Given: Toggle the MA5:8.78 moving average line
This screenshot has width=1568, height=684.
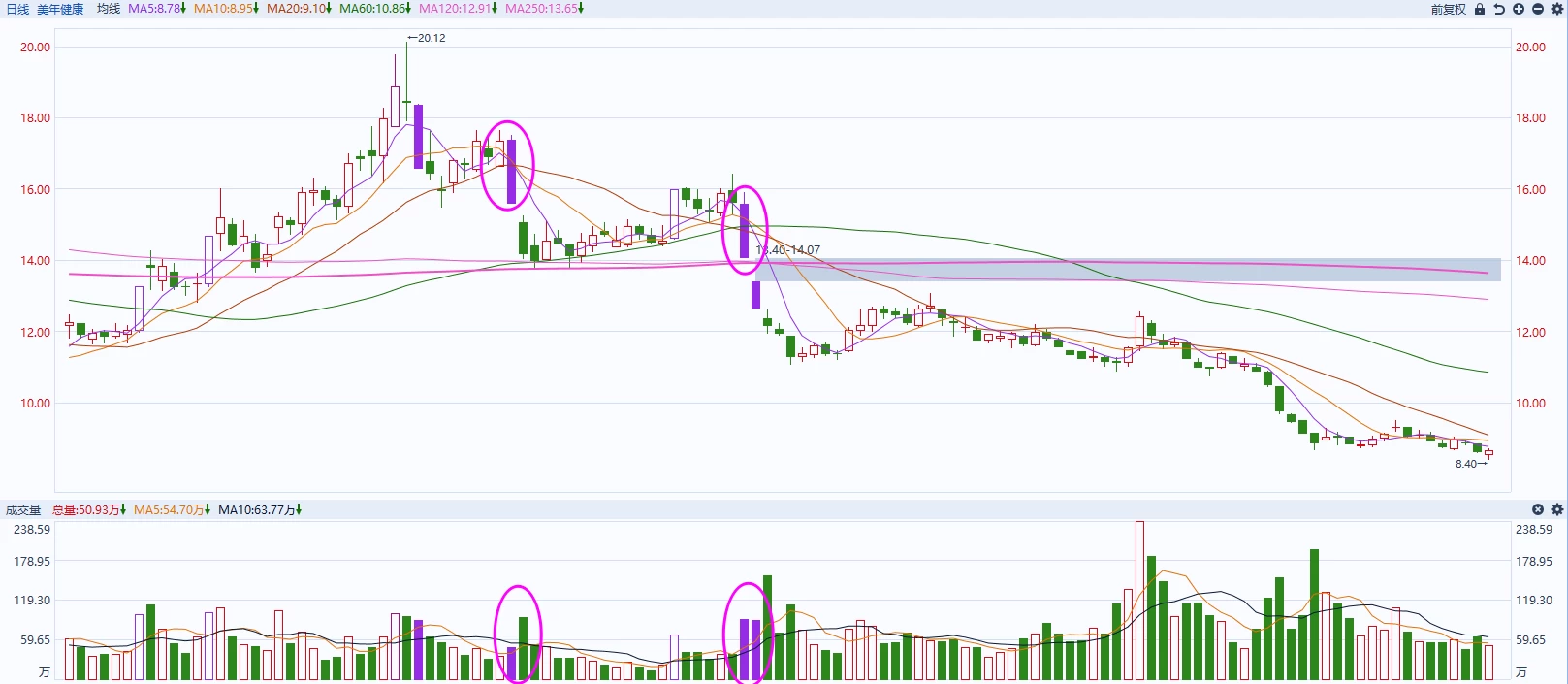Looking at the screenshot, I should 156,9.
